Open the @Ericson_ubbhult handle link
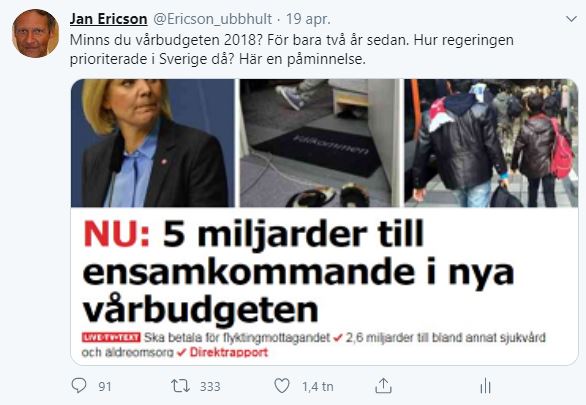Image resolution: width=586 pixels, height=405 pixels. pos(213,19)
